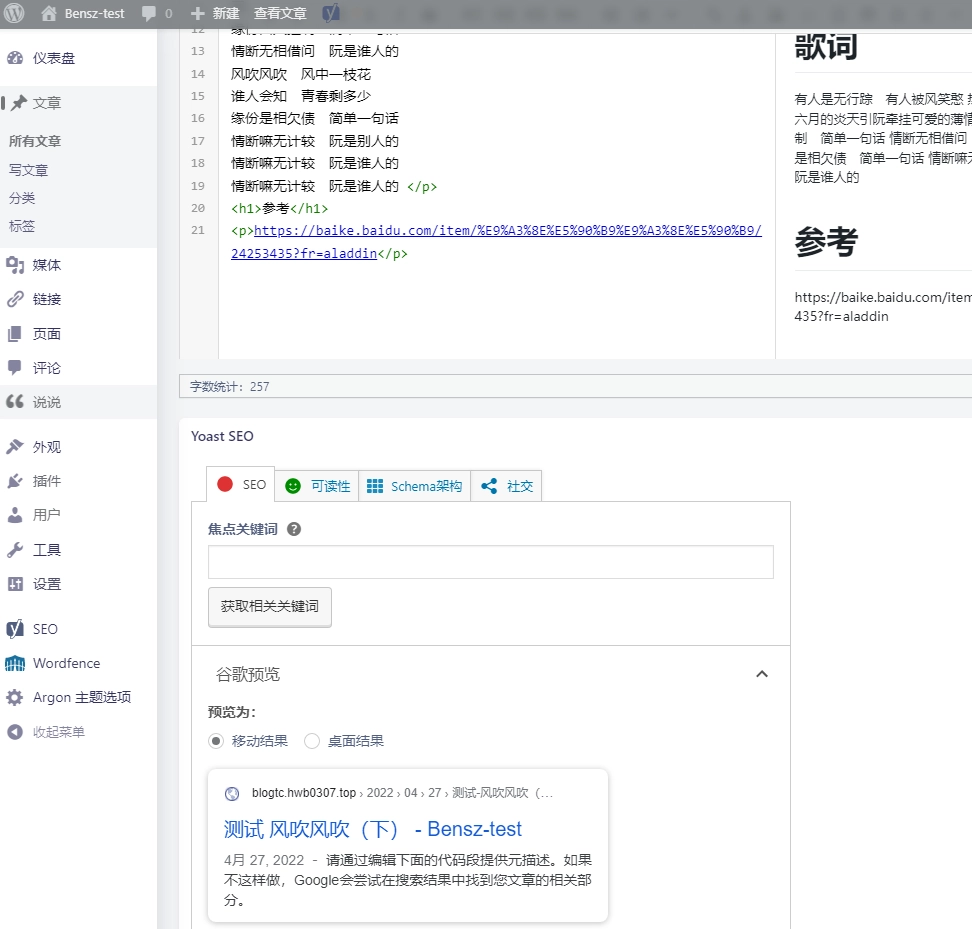Click the 焦点关键词 input field

pos(490,562)
